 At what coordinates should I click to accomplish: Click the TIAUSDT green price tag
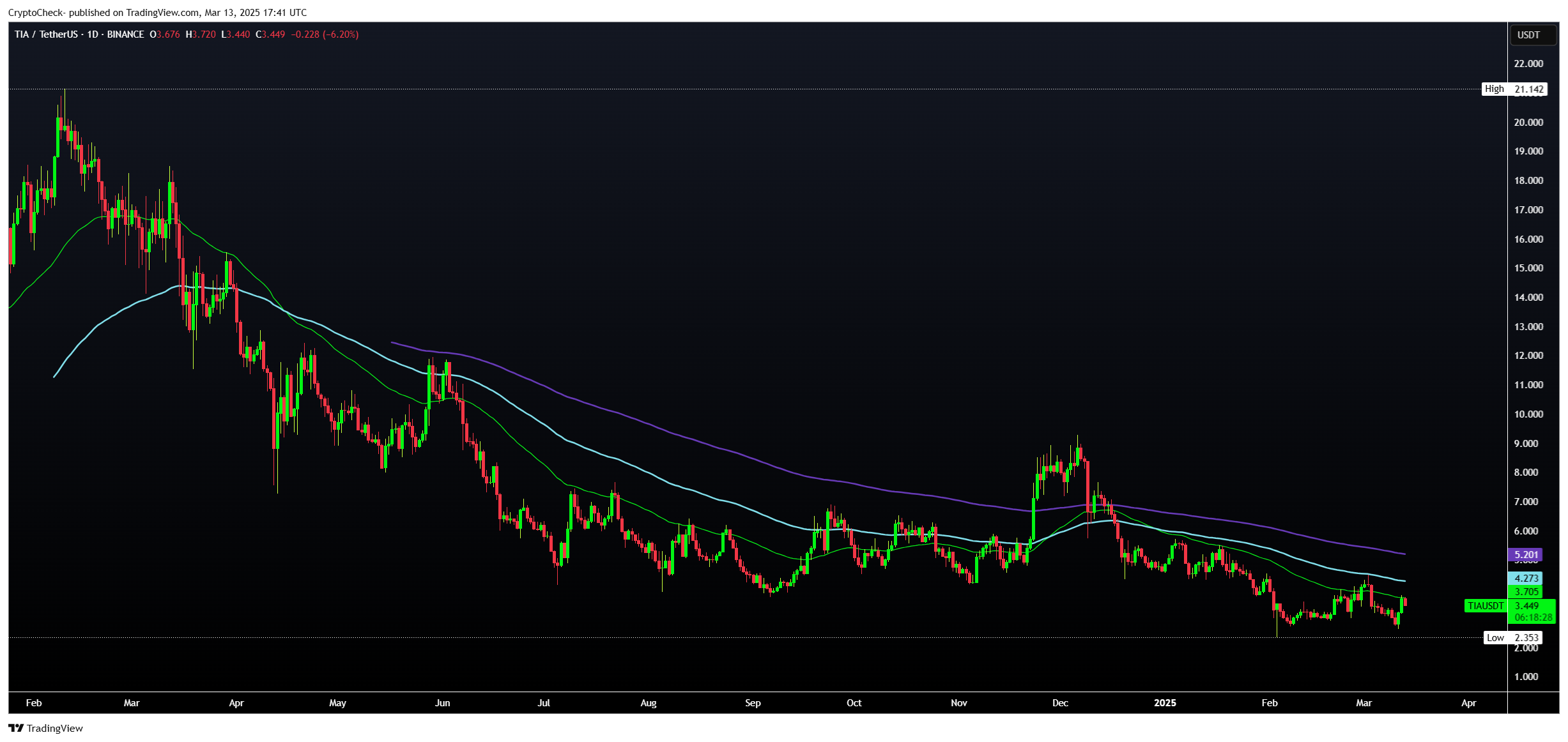click(1486, 605)
